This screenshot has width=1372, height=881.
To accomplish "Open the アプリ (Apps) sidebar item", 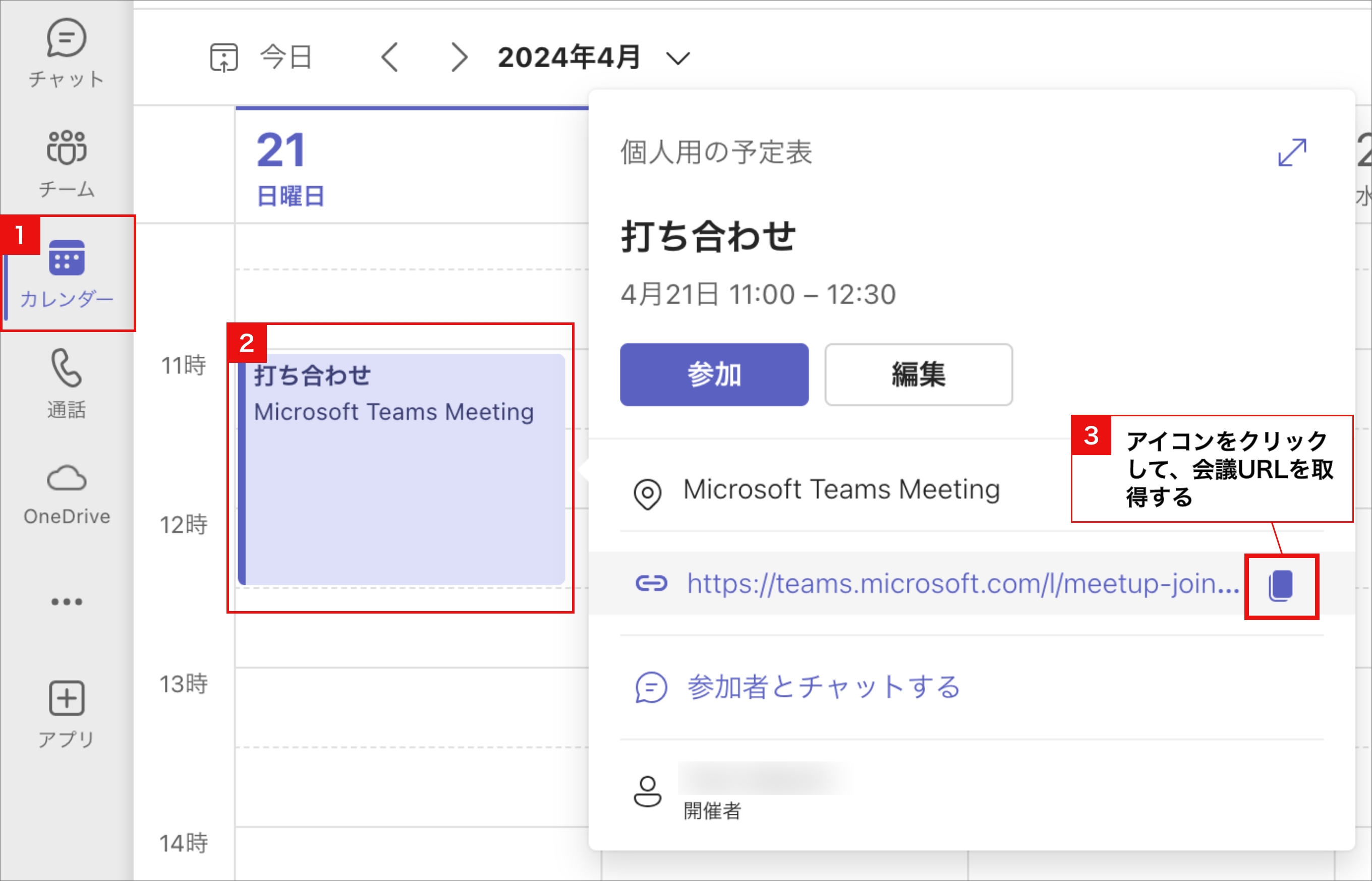I will (67, 714).
